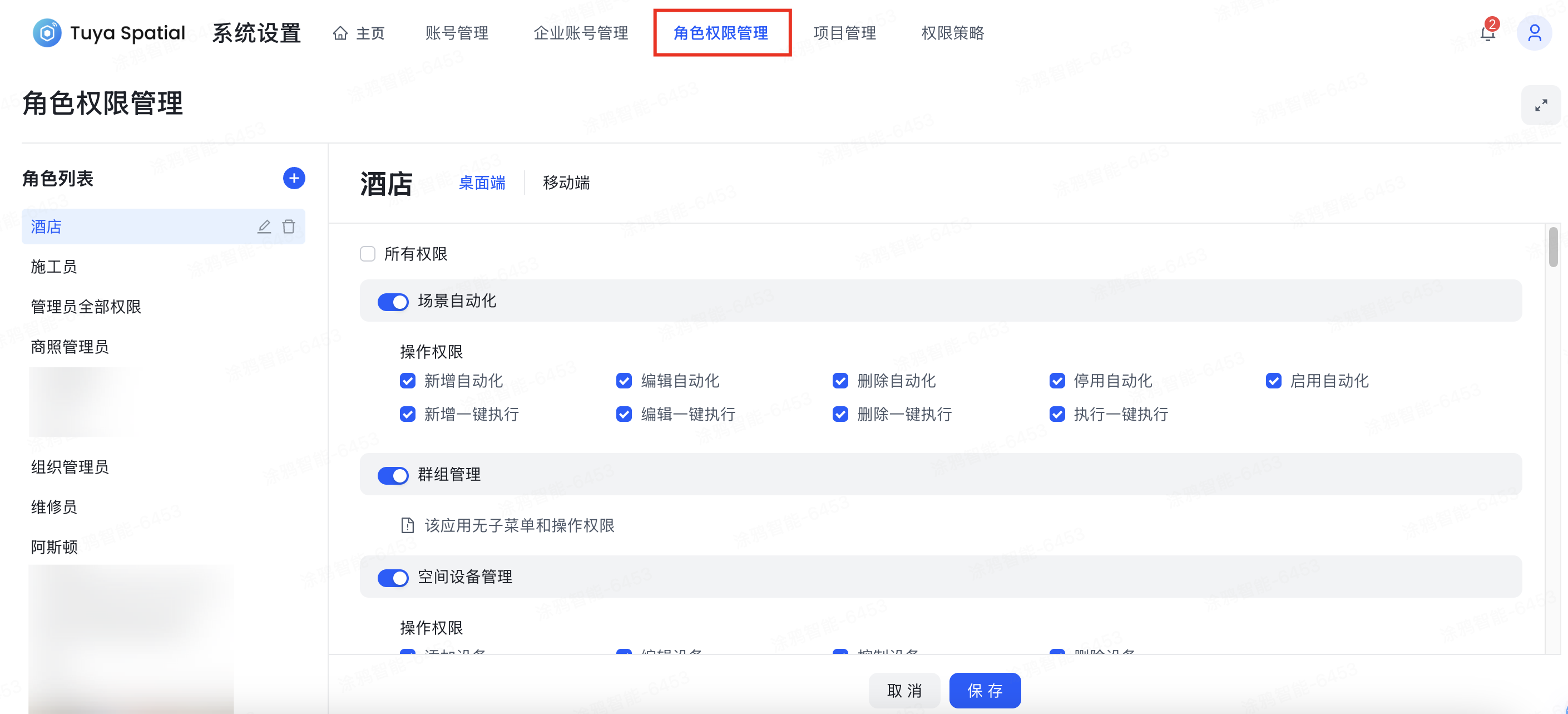Switch to the 移动端 tab
This screenshot has width=1568, height=714.
tap(566, 183)
